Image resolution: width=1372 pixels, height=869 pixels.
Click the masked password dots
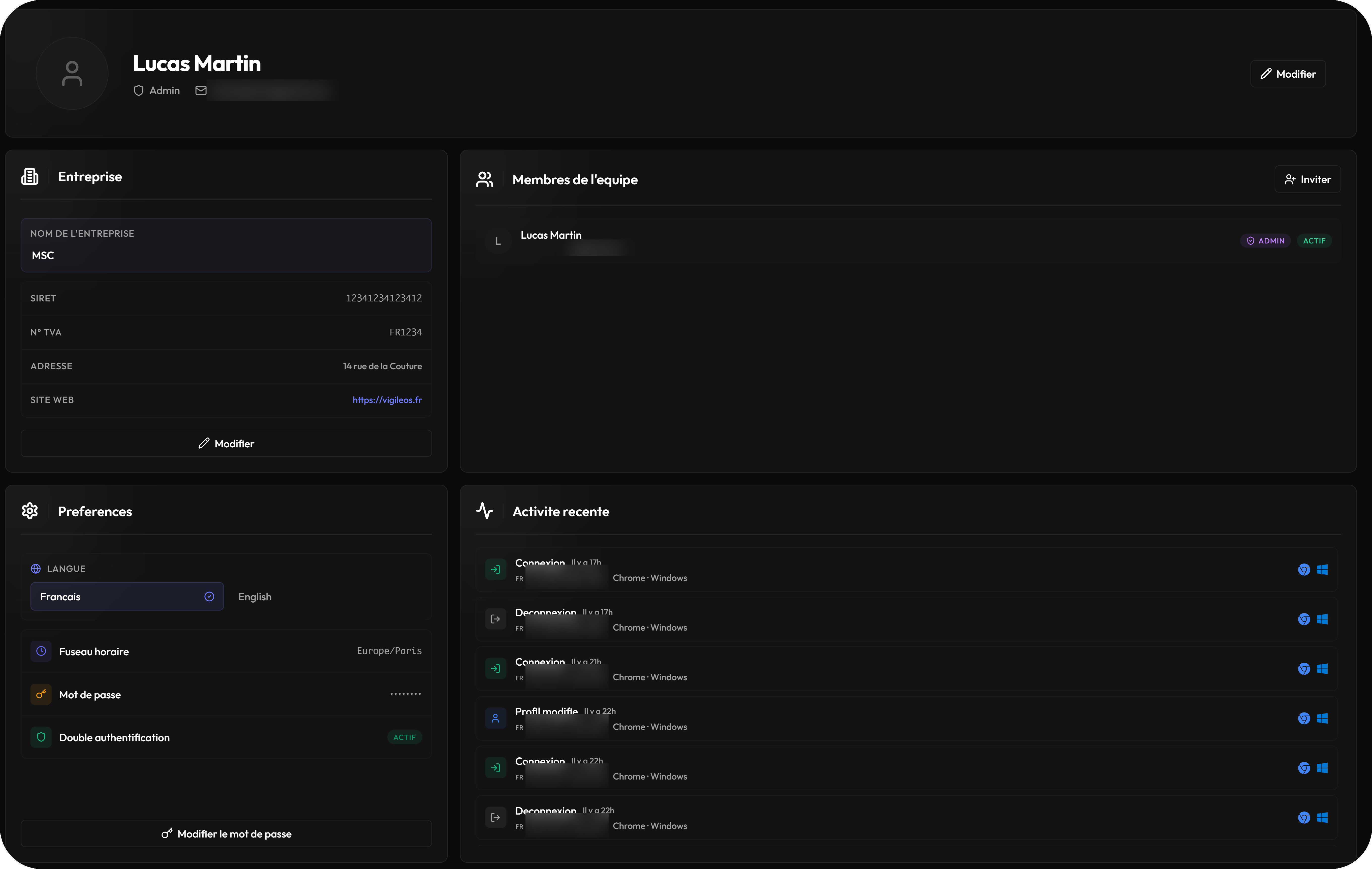pos(406,694)
